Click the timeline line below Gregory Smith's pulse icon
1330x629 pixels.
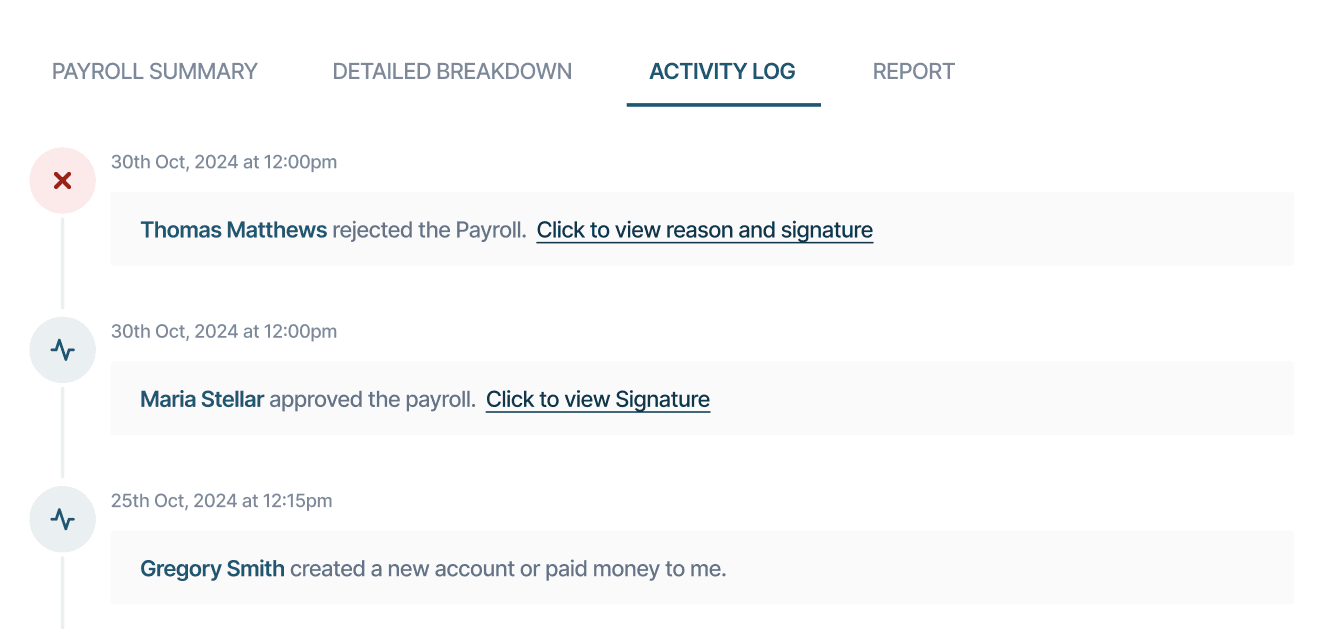click(x=62, y=595)
